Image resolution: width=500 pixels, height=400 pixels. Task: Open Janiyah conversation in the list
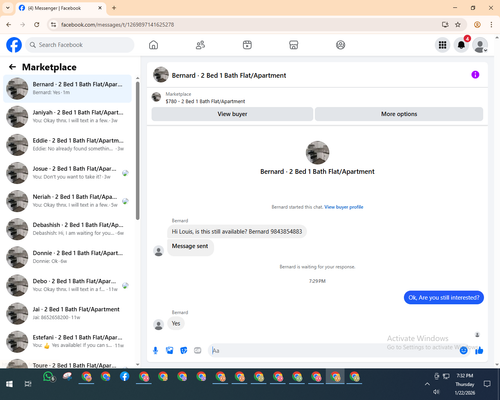click(67, 116)
